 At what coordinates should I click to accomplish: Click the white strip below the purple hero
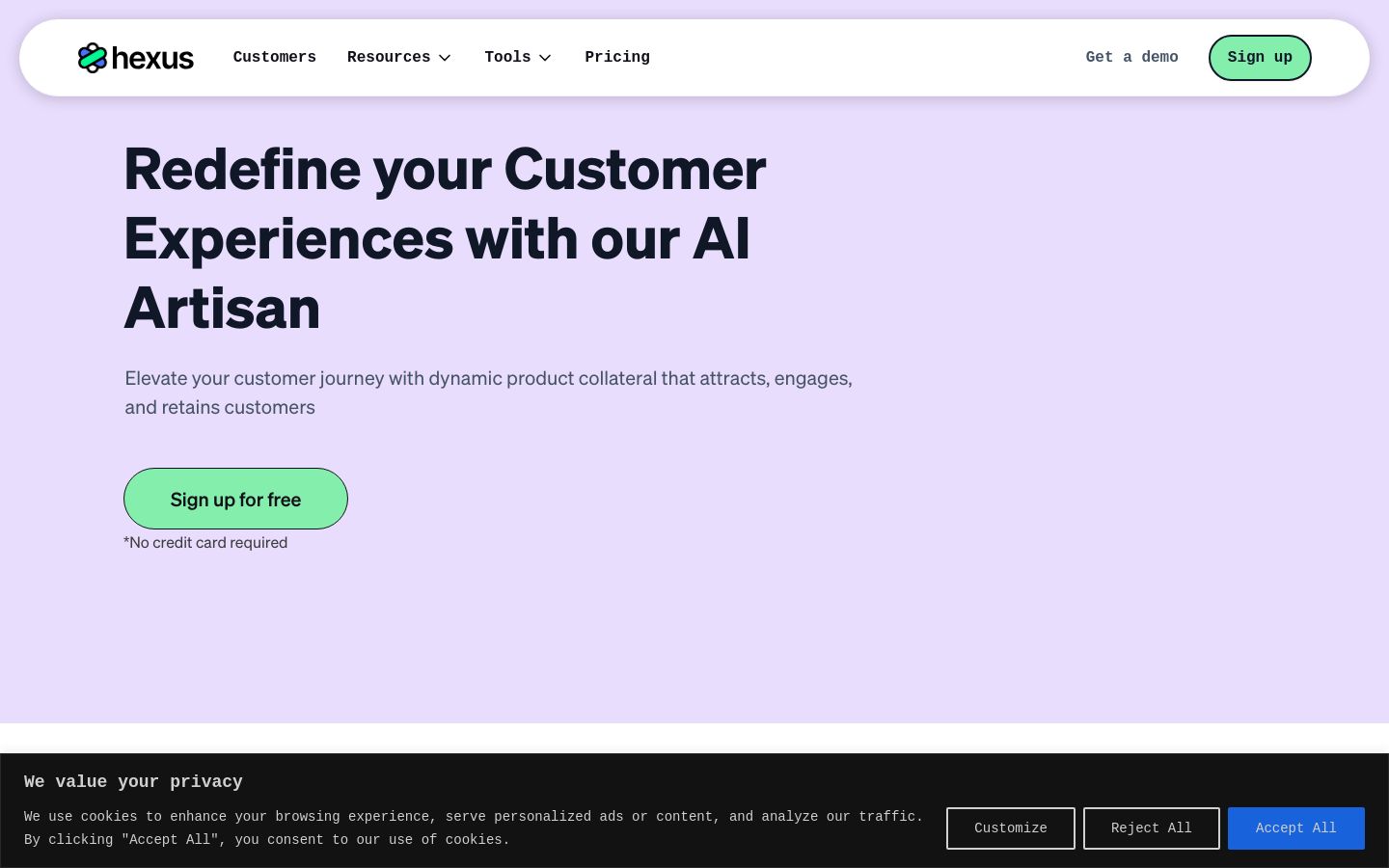pos(694,738)
